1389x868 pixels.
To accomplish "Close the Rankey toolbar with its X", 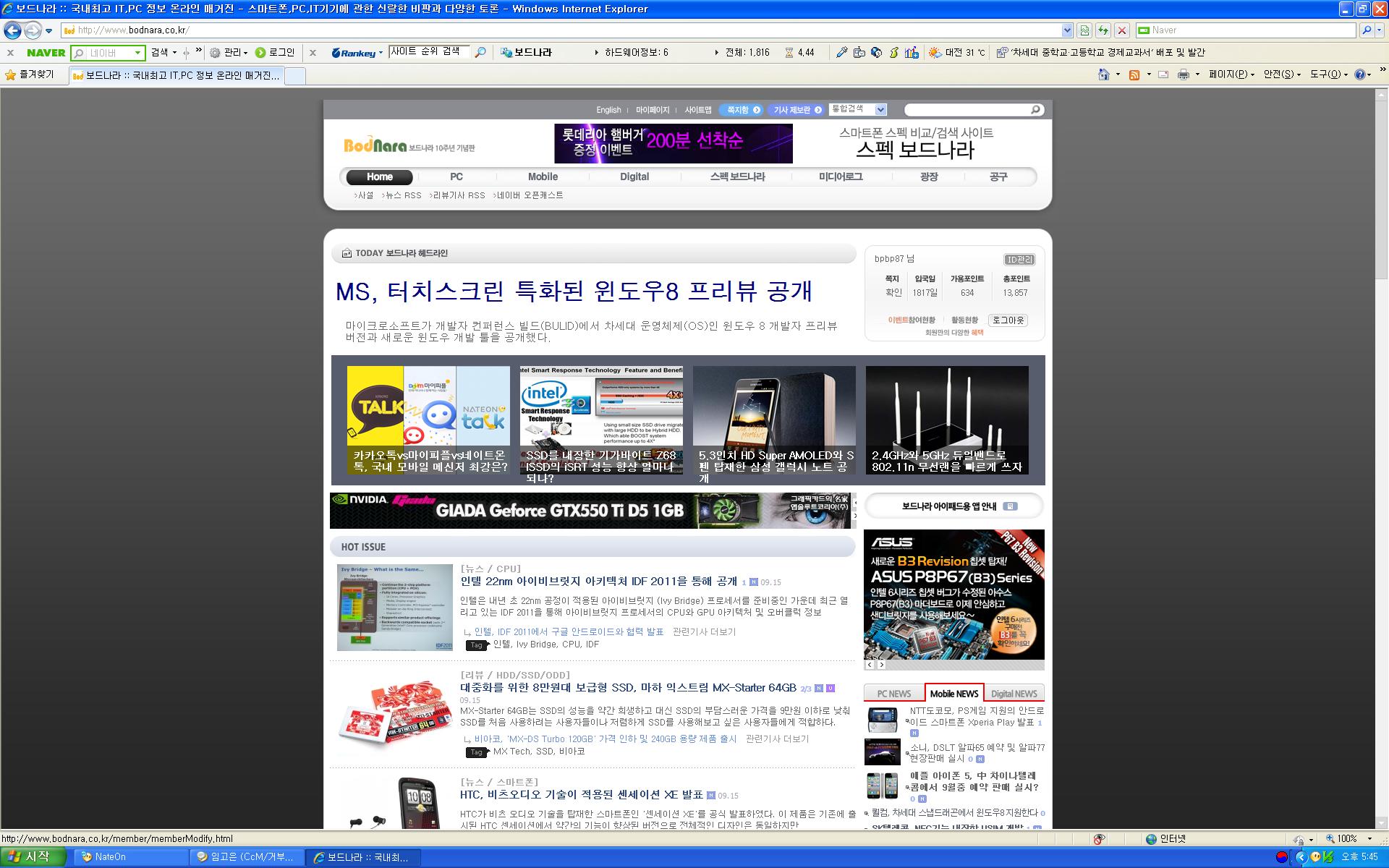I will pyautogui.click(x=313, y=52).
